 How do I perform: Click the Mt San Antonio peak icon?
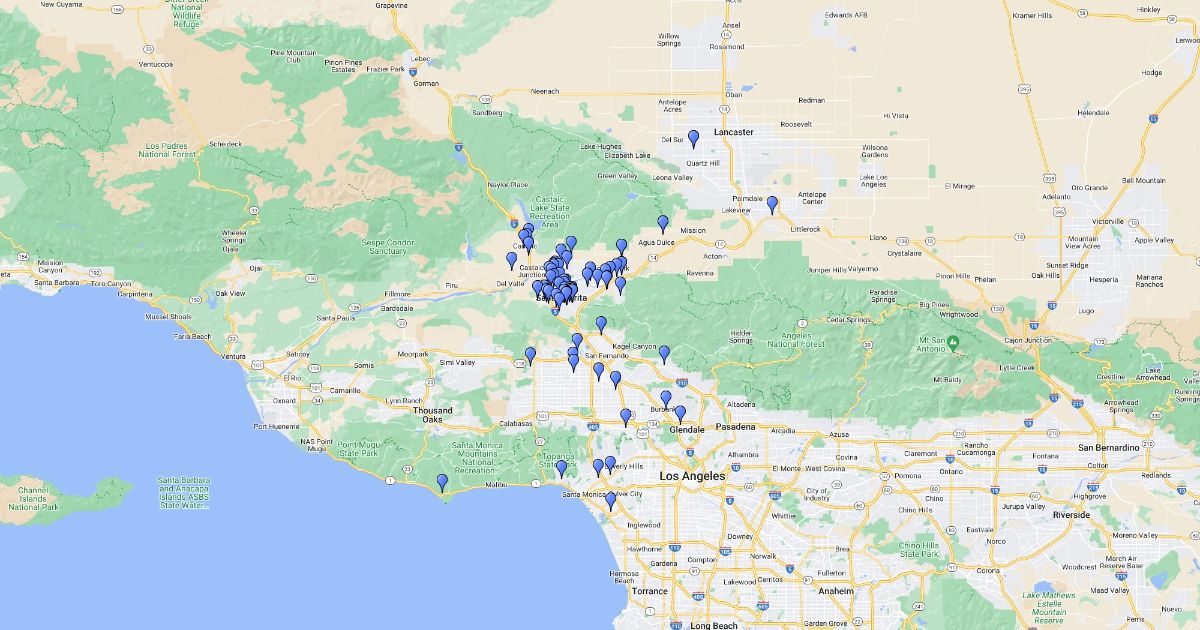tap(954, 343)
